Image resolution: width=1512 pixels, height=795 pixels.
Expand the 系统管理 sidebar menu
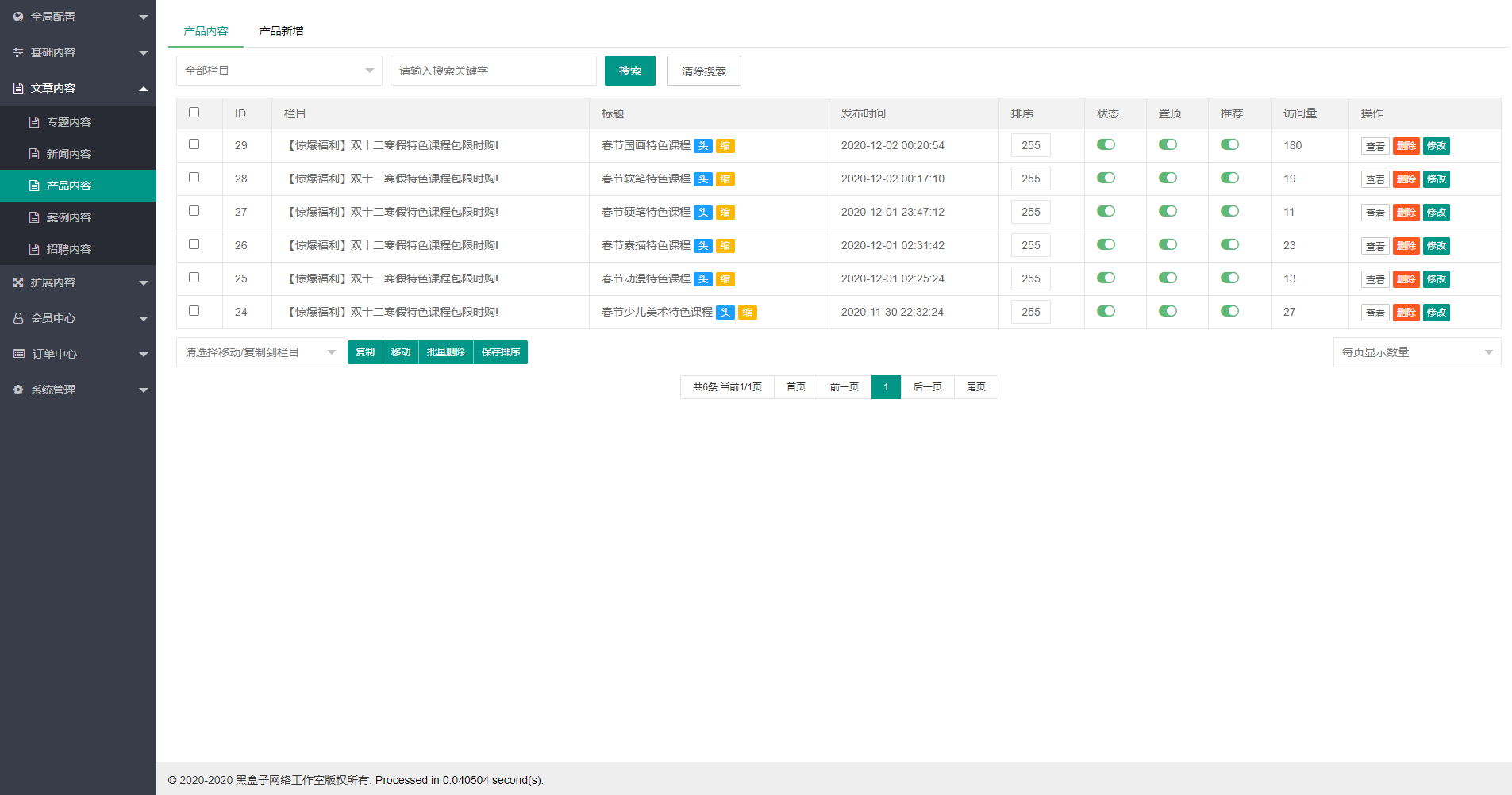[x=78, y=390]
